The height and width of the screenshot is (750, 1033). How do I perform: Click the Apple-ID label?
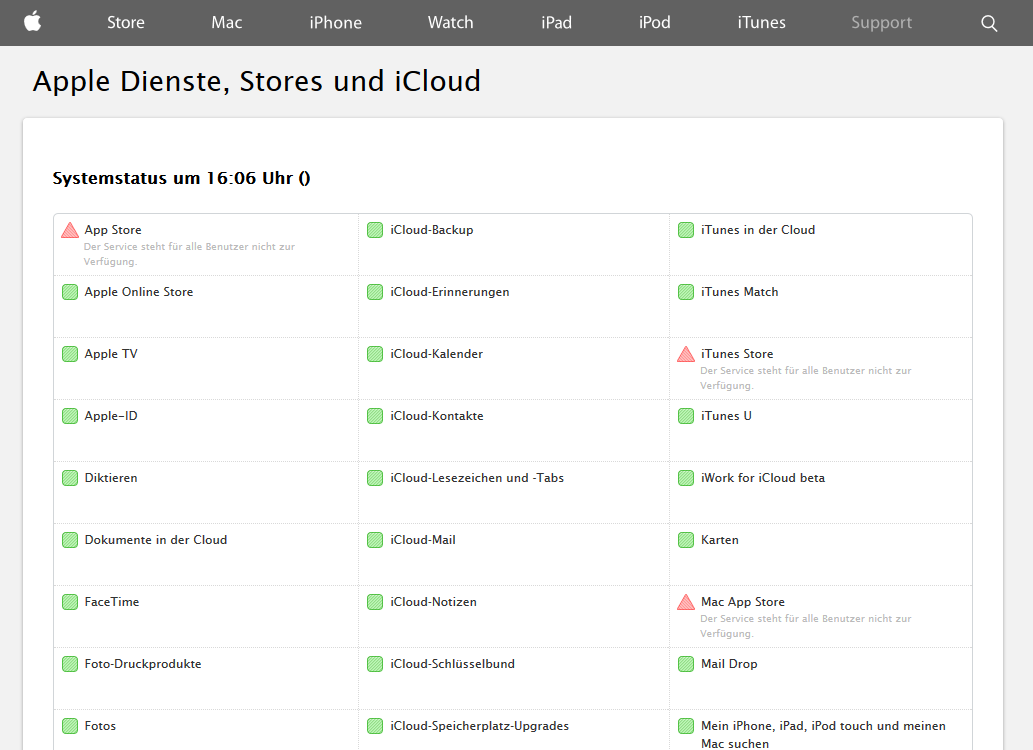[x=111, y=416]
